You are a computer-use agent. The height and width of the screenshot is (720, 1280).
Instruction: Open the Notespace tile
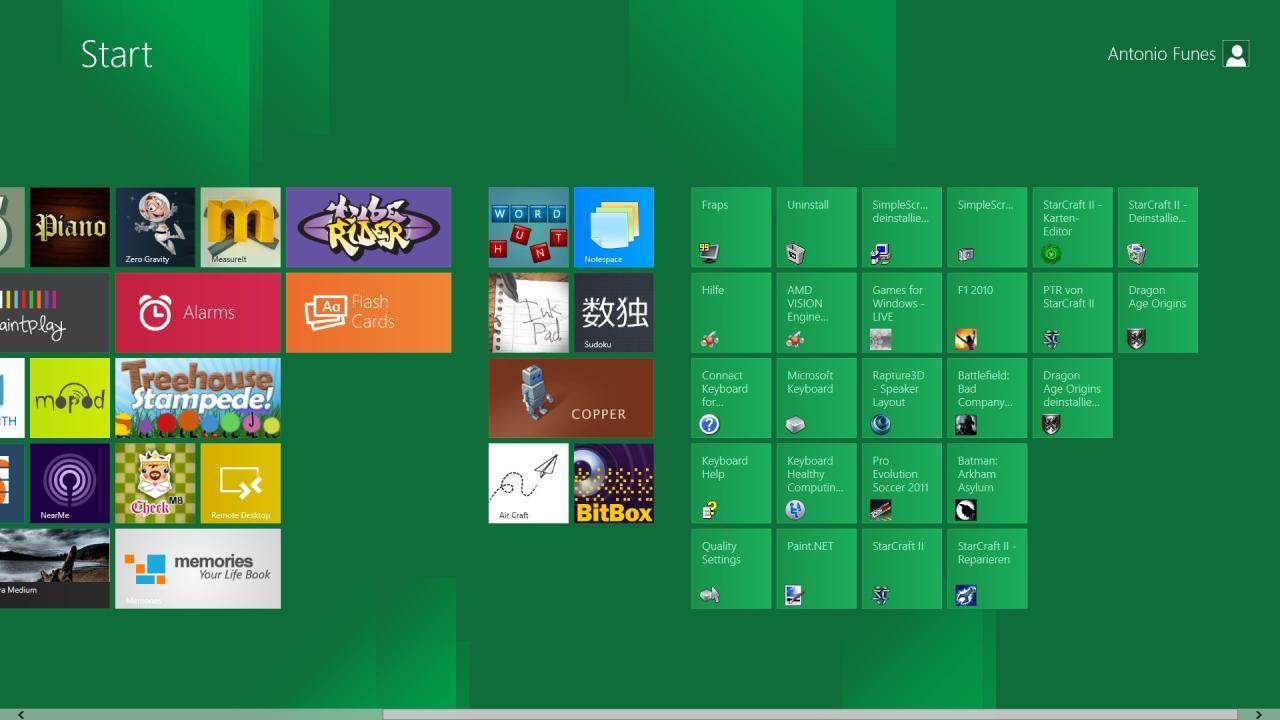(614, 227)
